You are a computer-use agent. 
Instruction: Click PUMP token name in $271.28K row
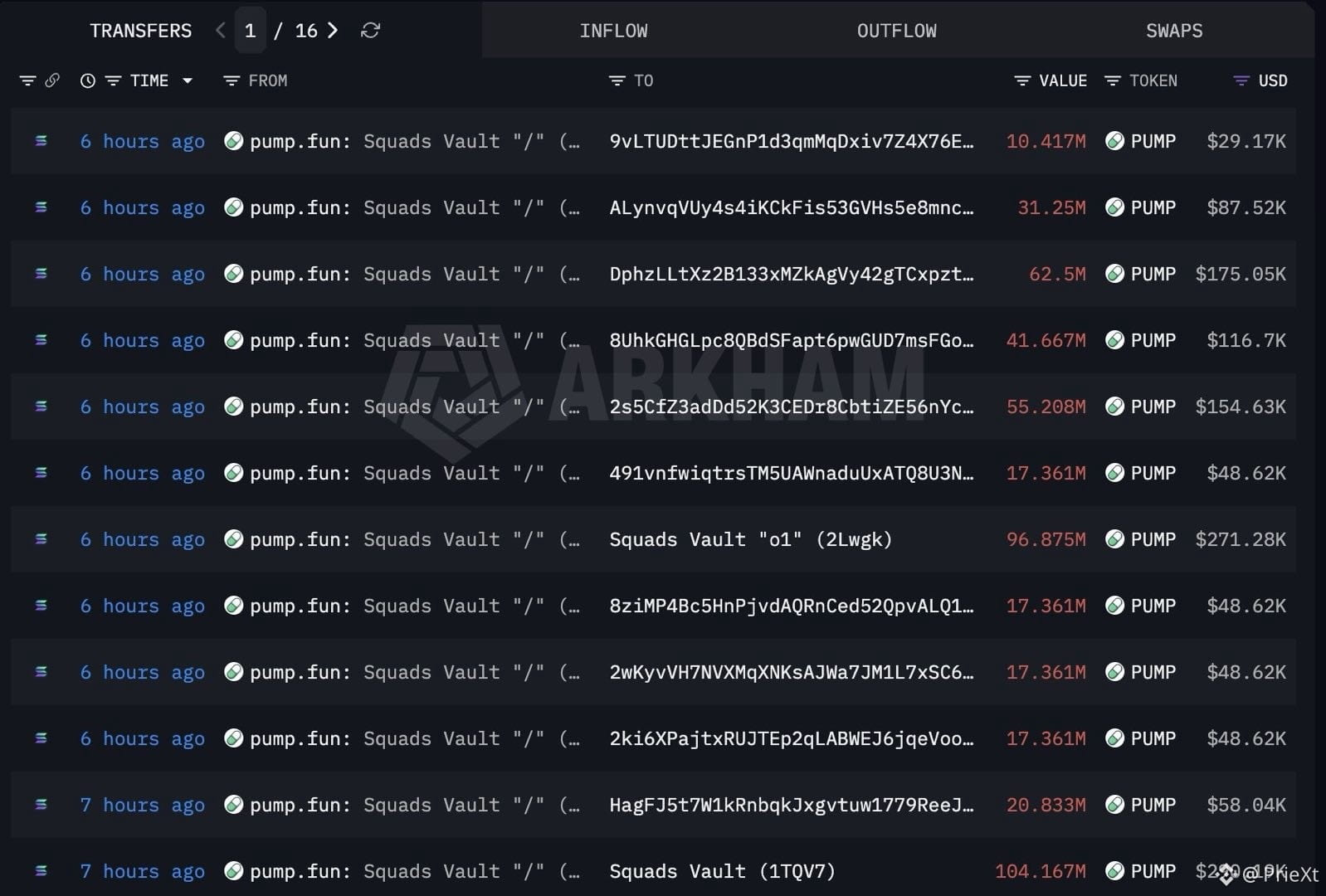(x=1153, y=539)
